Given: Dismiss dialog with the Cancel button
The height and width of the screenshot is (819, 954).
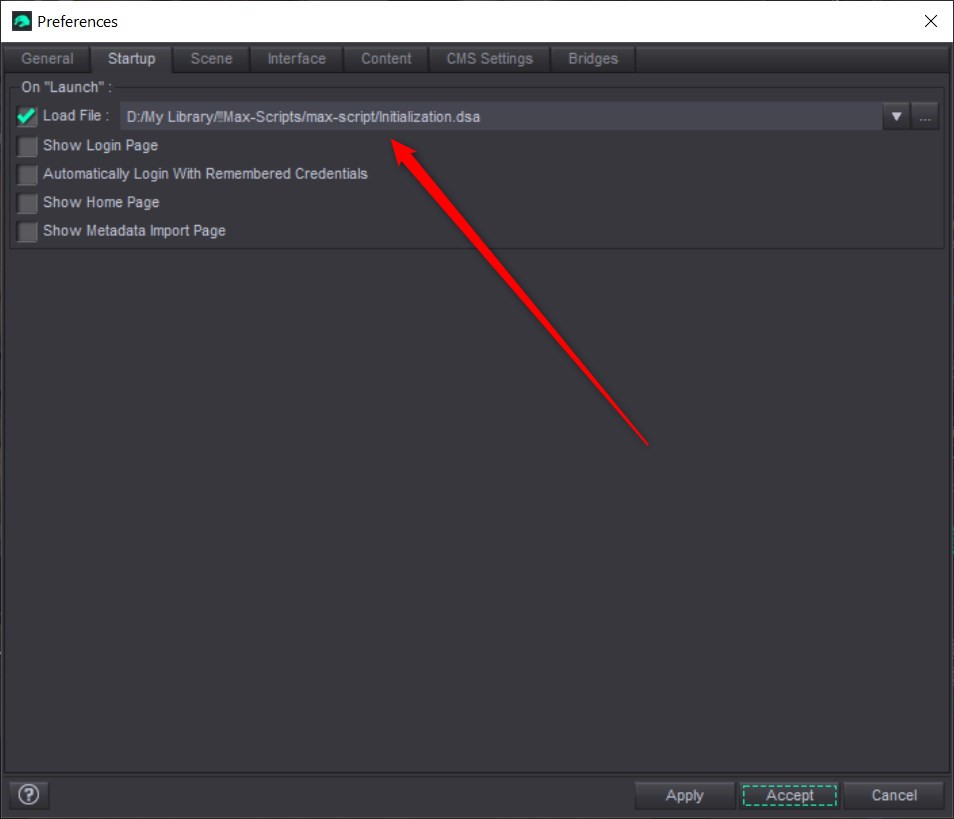Looking at the screenshot, I should coord(894,795).
